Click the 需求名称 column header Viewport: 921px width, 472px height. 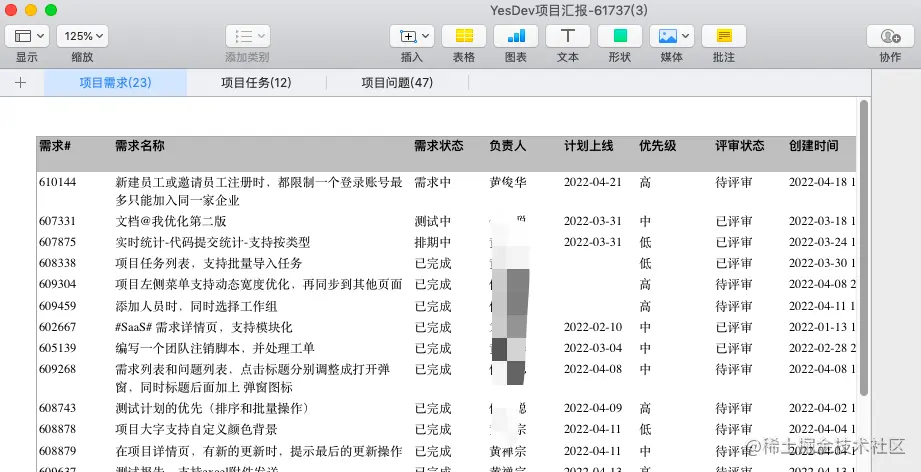pyautogui.click(x=140, y=146)
